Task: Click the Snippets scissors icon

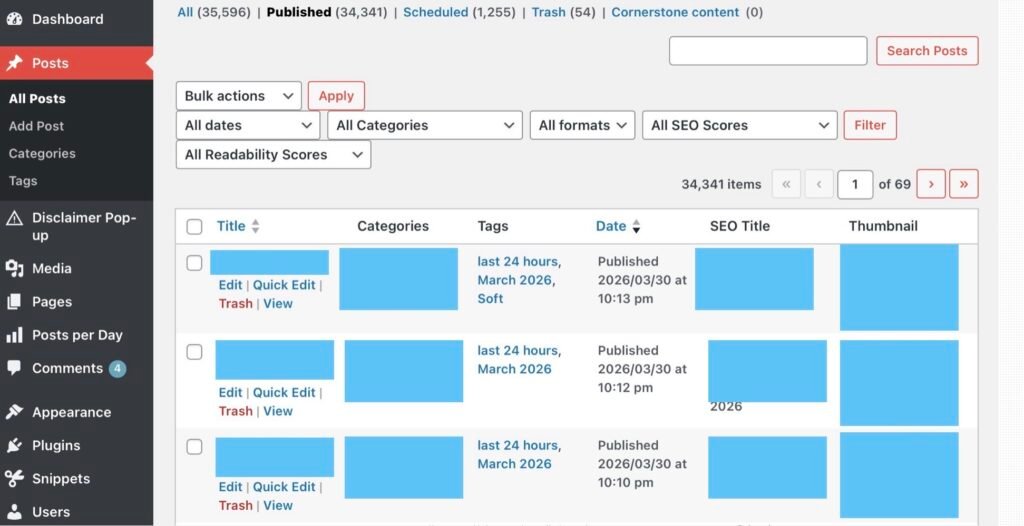Action: (14, 479)
